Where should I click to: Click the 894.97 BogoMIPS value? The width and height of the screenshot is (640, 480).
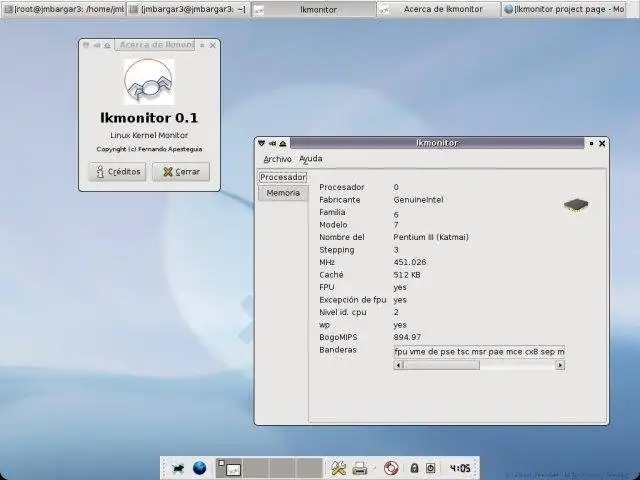coord(407,337)
